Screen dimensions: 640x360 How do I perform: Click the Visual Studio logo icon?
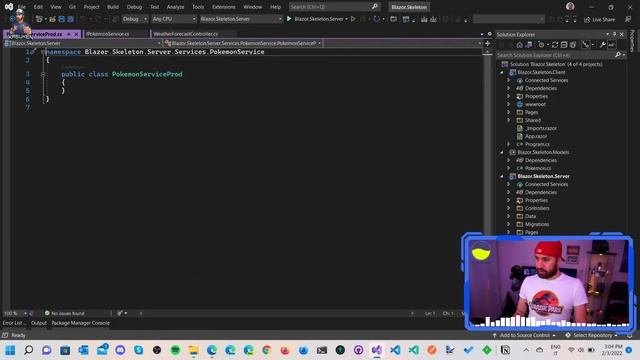pos(9,7)
